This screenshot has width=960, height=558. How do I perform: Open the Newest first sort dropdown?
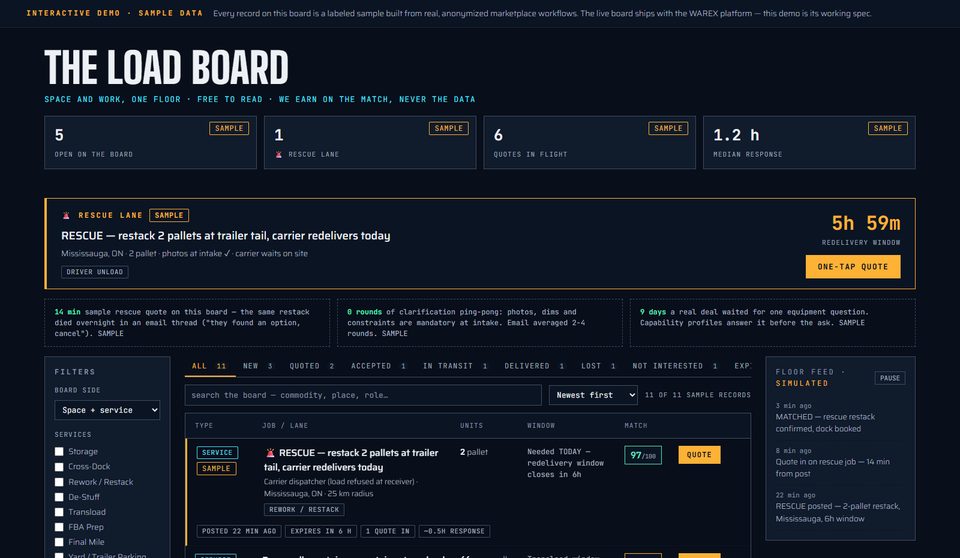593,395
